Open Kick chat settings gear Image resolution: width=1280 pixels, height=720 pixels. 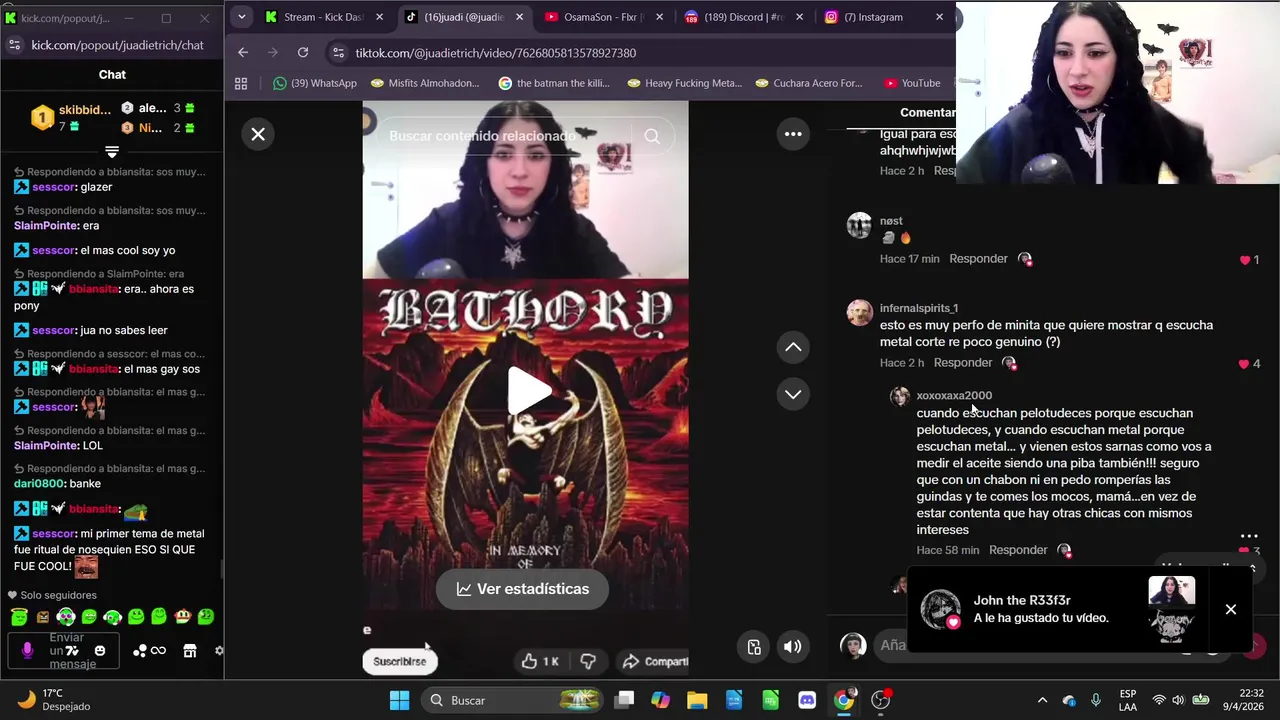(x=219, y=651)
